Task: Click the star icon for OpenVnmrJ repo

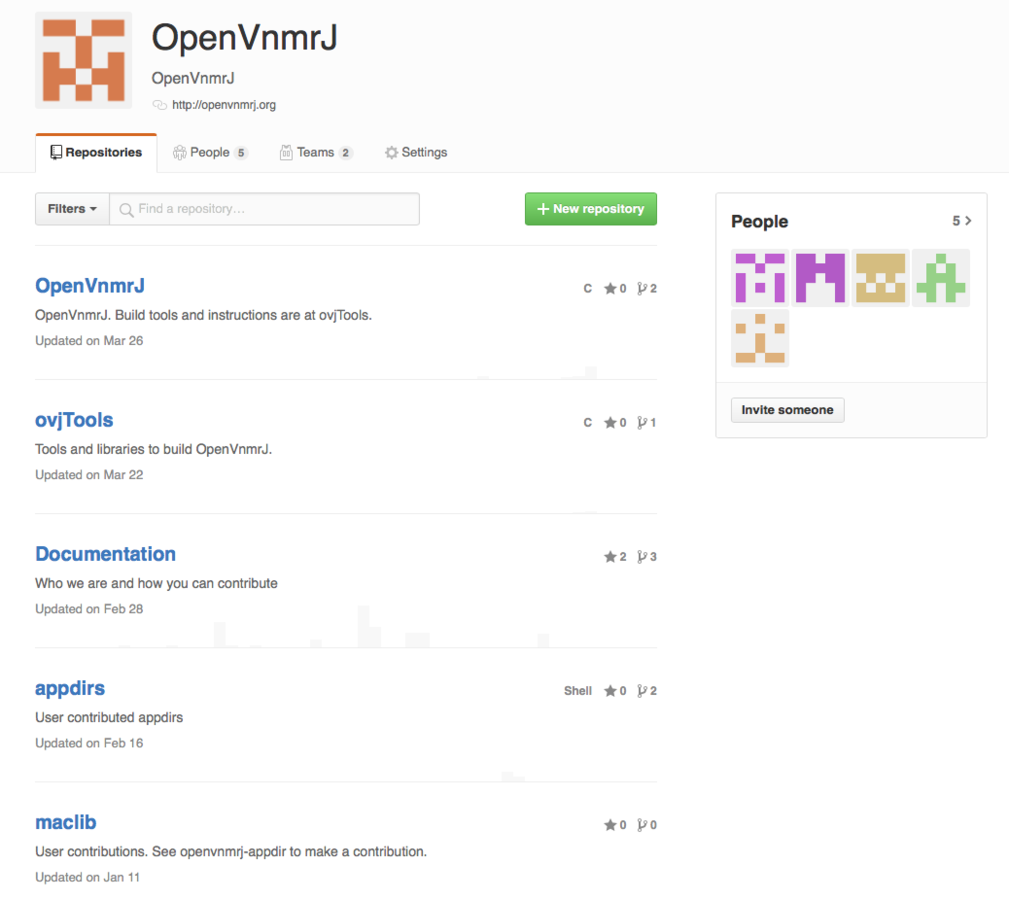Action: click(x=610, y=288)
